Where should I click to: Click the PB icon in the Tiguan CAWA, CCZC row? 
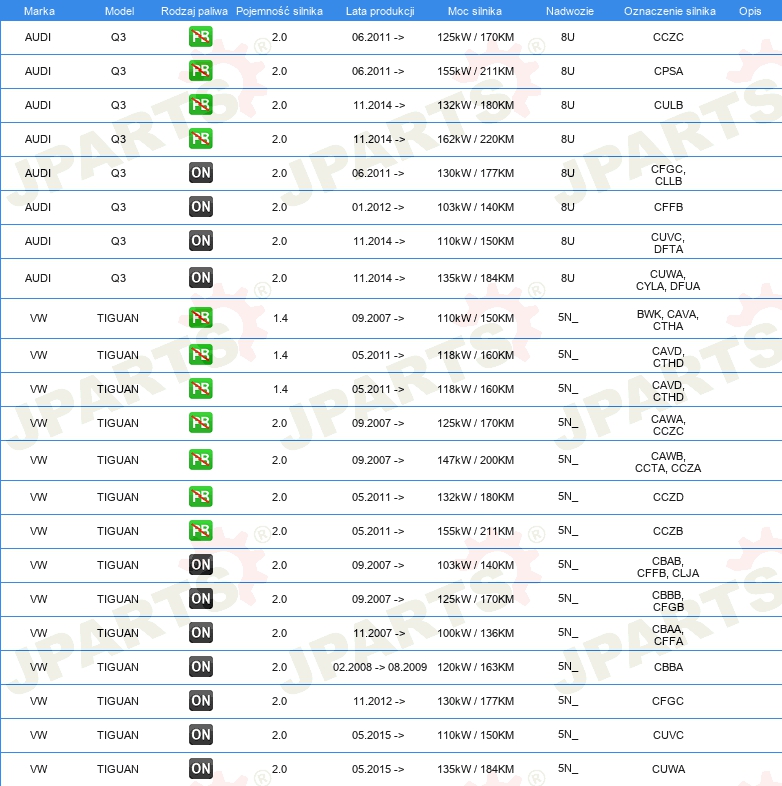(x=201, y=423)
